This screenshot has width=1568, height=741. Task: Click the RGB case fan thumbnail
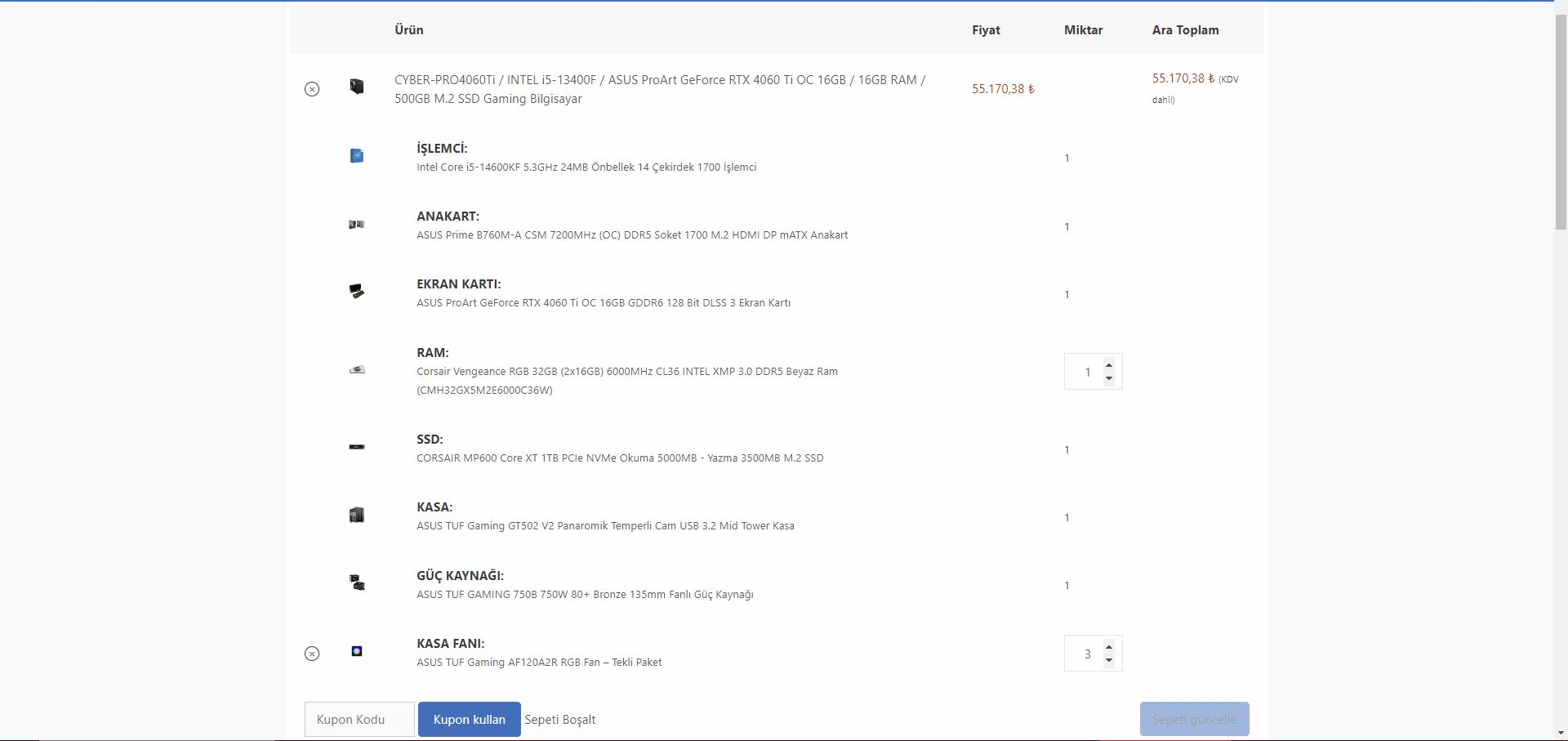(x=357, y=651)
